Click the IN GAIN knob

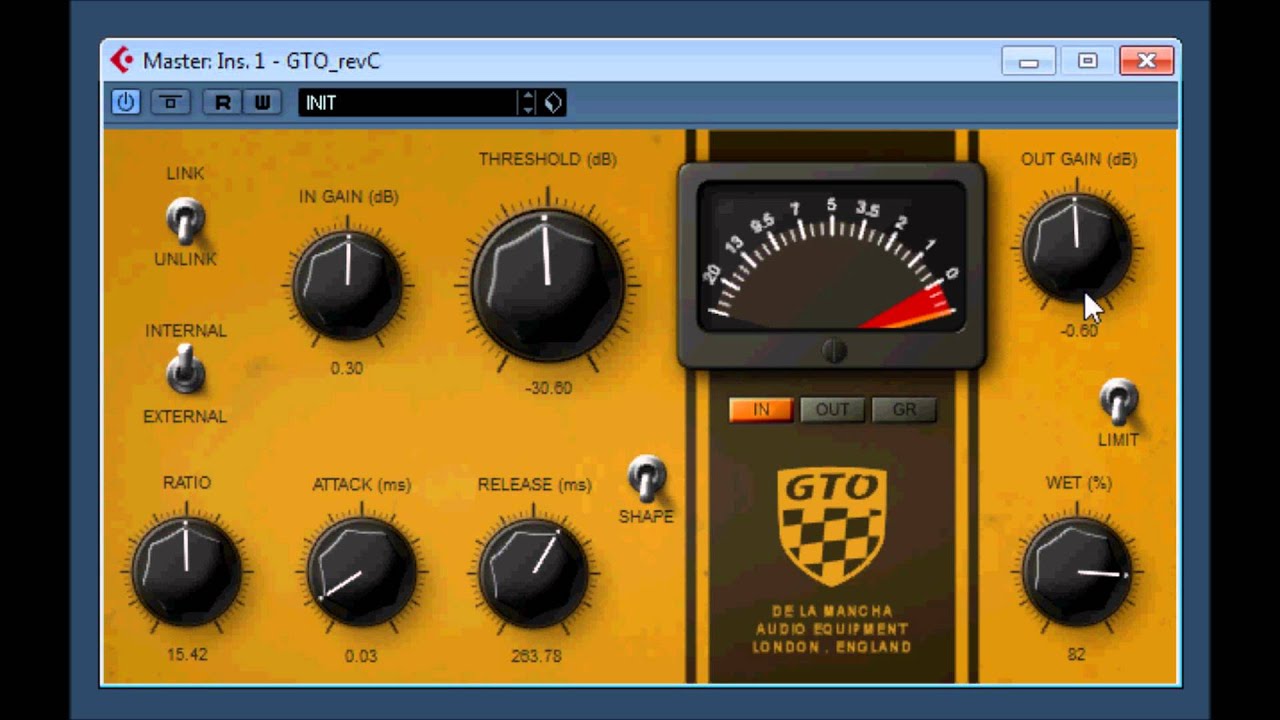347,285
